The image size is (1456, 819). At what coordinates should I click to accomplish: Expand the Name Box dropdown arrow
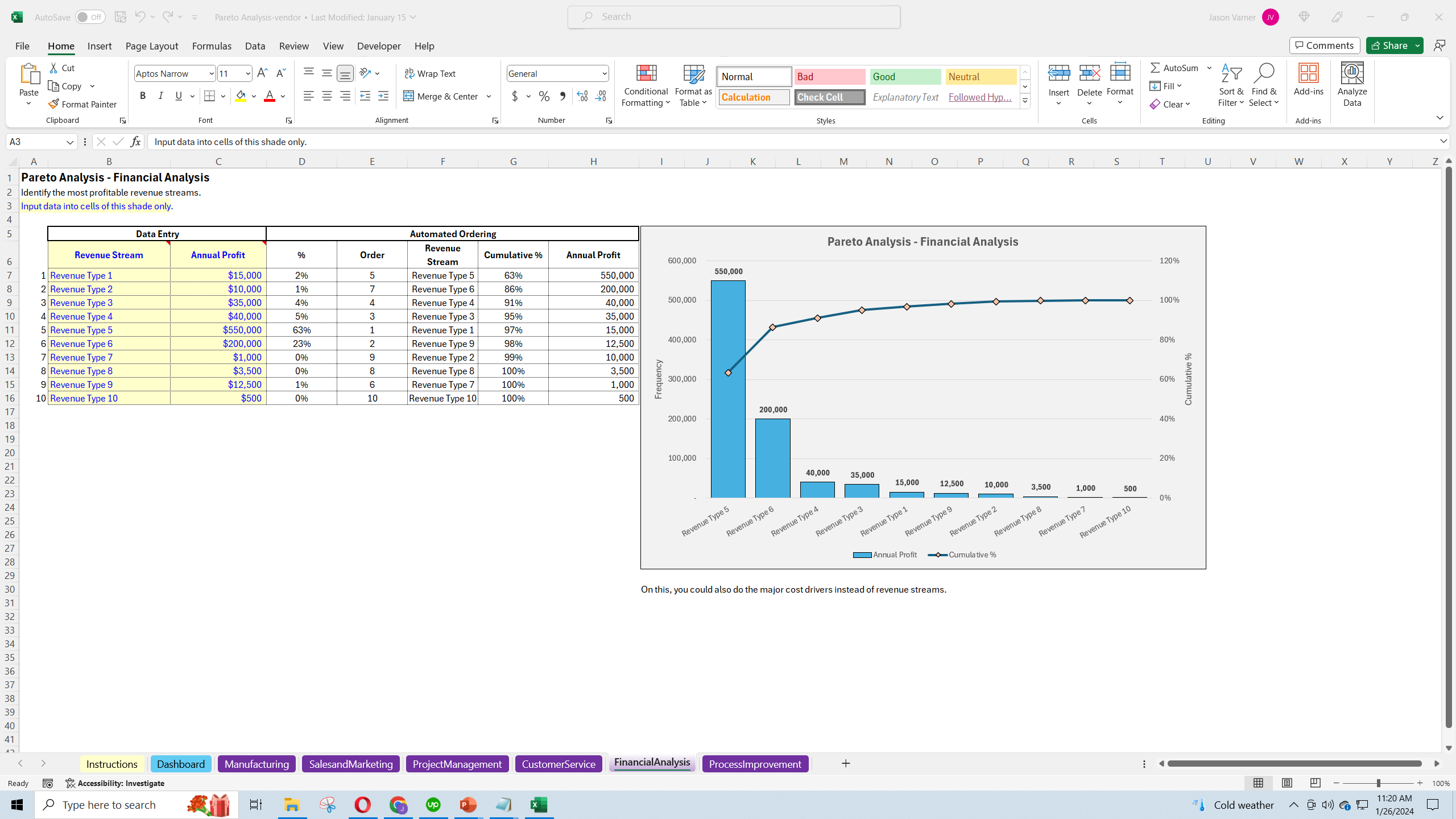point(70,142)
